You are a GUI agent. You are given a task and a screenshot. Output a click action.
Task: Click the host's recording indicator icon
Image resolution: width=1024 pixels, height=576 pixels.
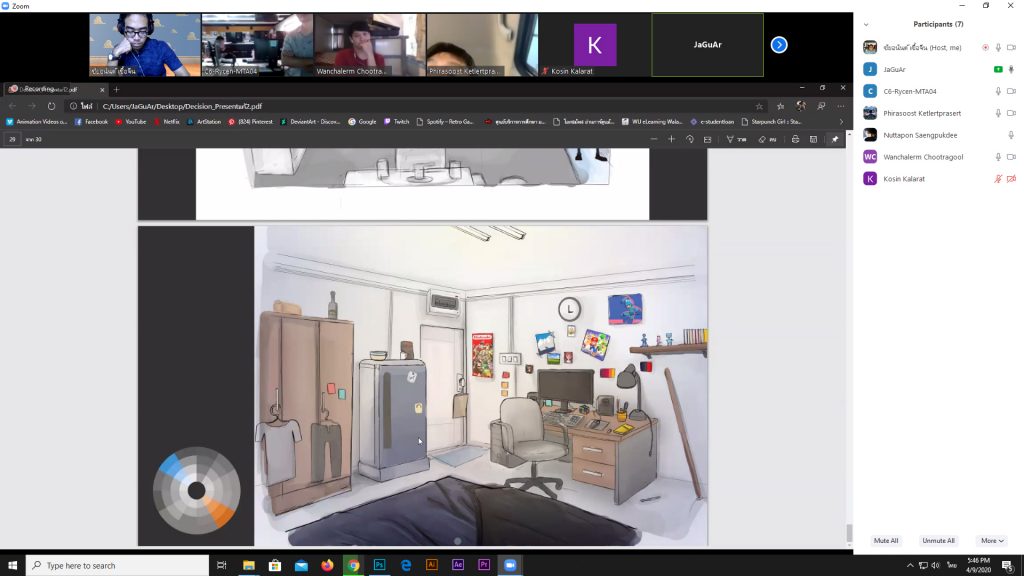point(985,47)
